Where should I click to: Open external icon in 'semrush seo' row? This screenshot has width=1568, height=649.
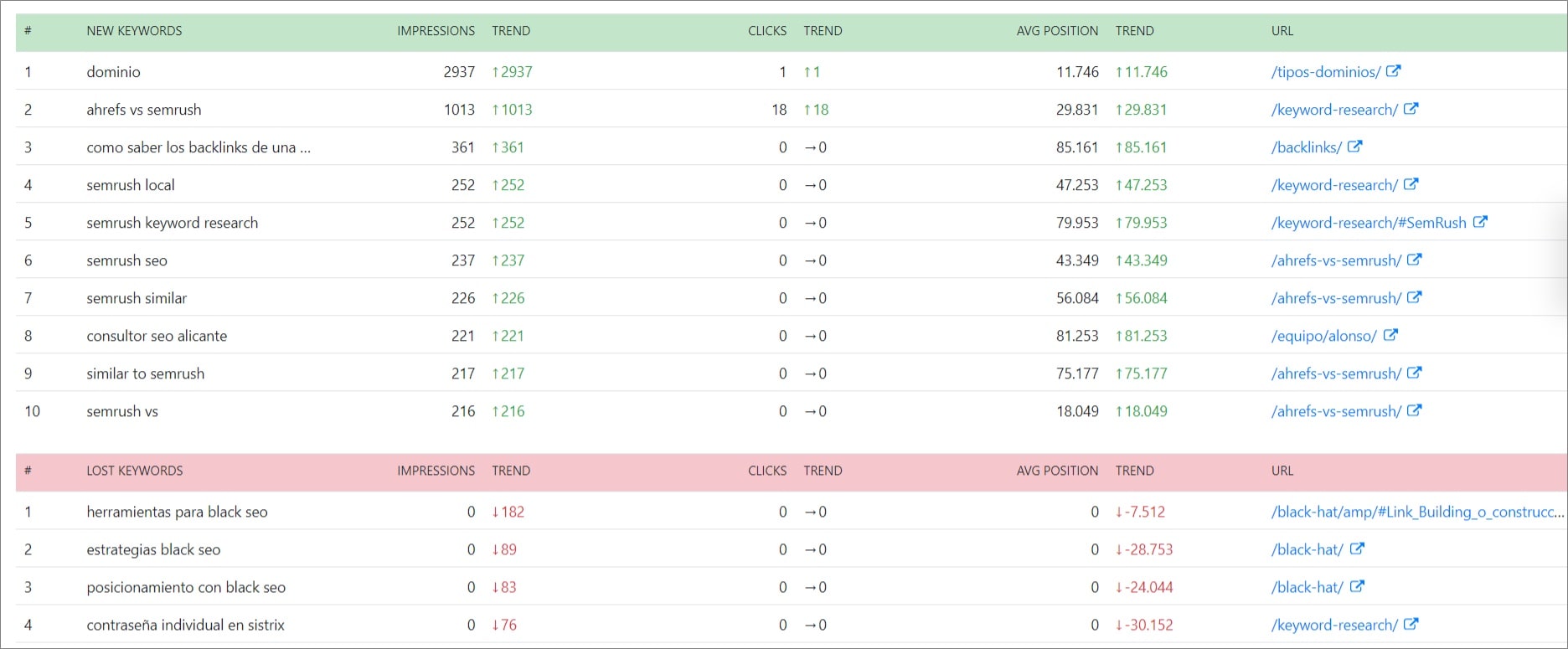point(1414,260)
